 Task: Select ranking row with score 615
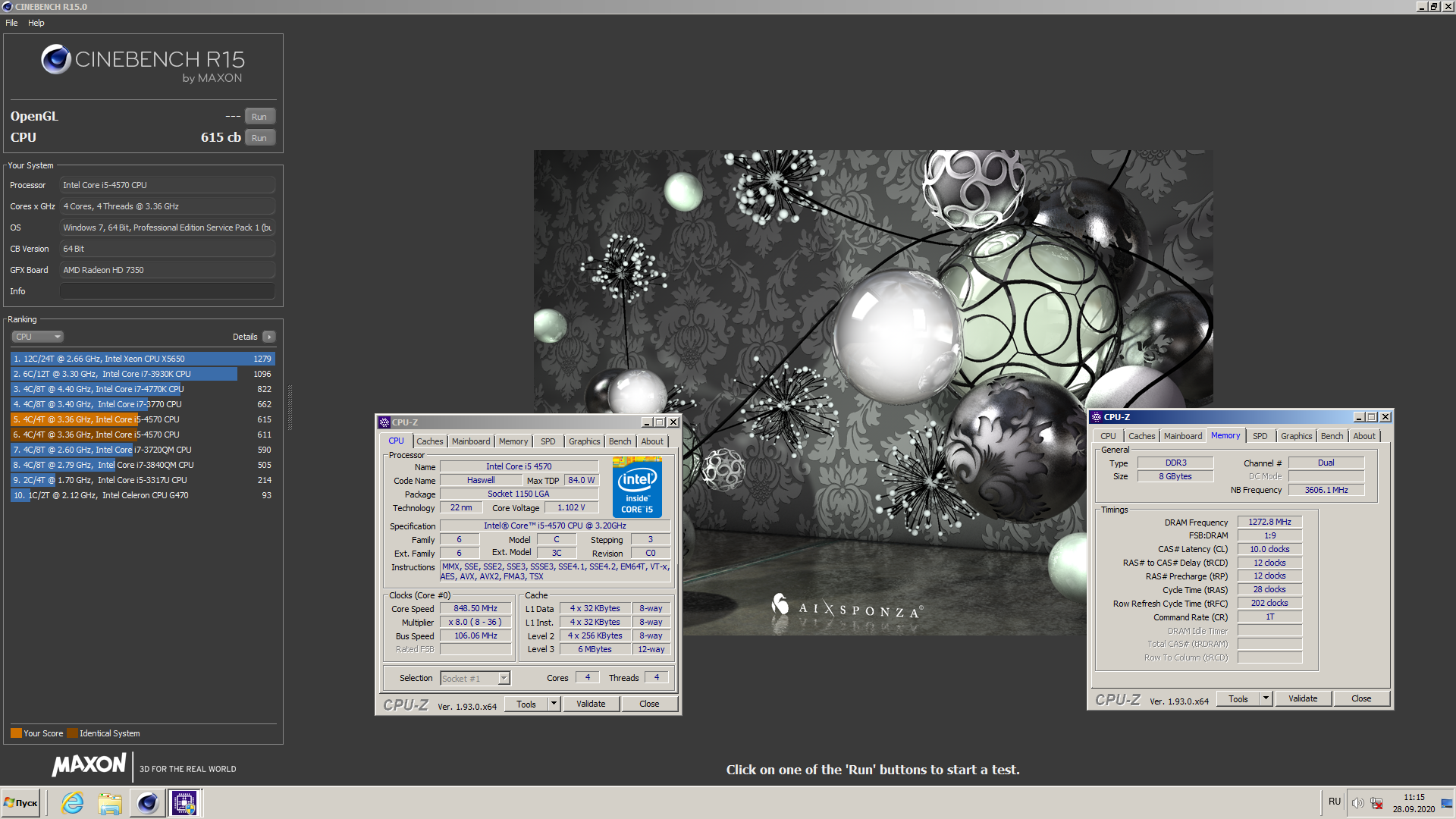click(x=143, y=419)
